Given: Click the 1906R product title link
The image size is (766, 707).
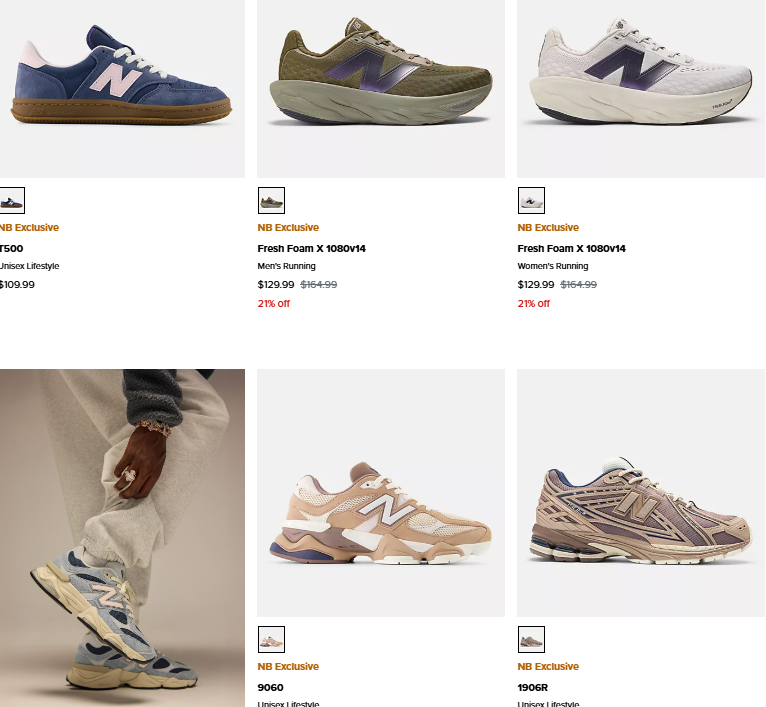Looking at the screenshot, I should point(532,687).
